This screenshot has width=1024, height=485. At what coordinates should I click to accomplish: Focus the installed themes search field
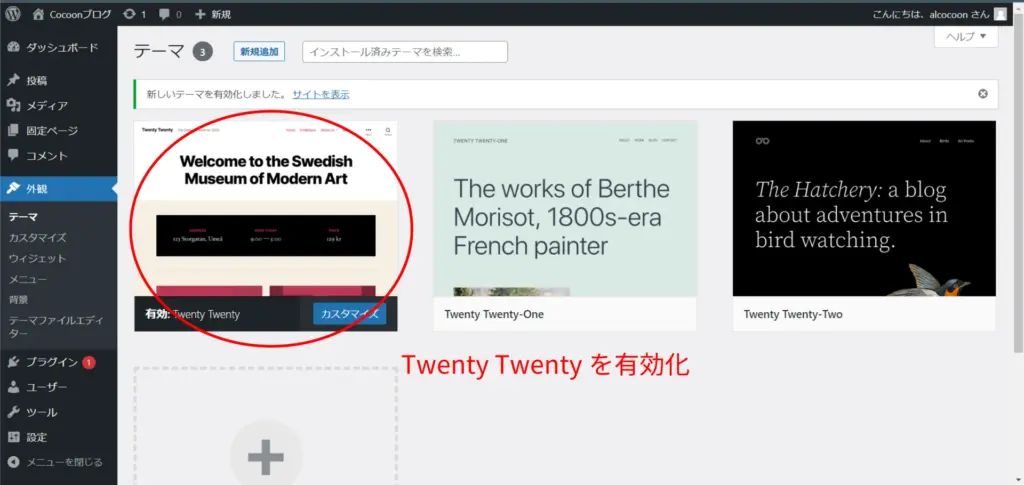point(405,52)
